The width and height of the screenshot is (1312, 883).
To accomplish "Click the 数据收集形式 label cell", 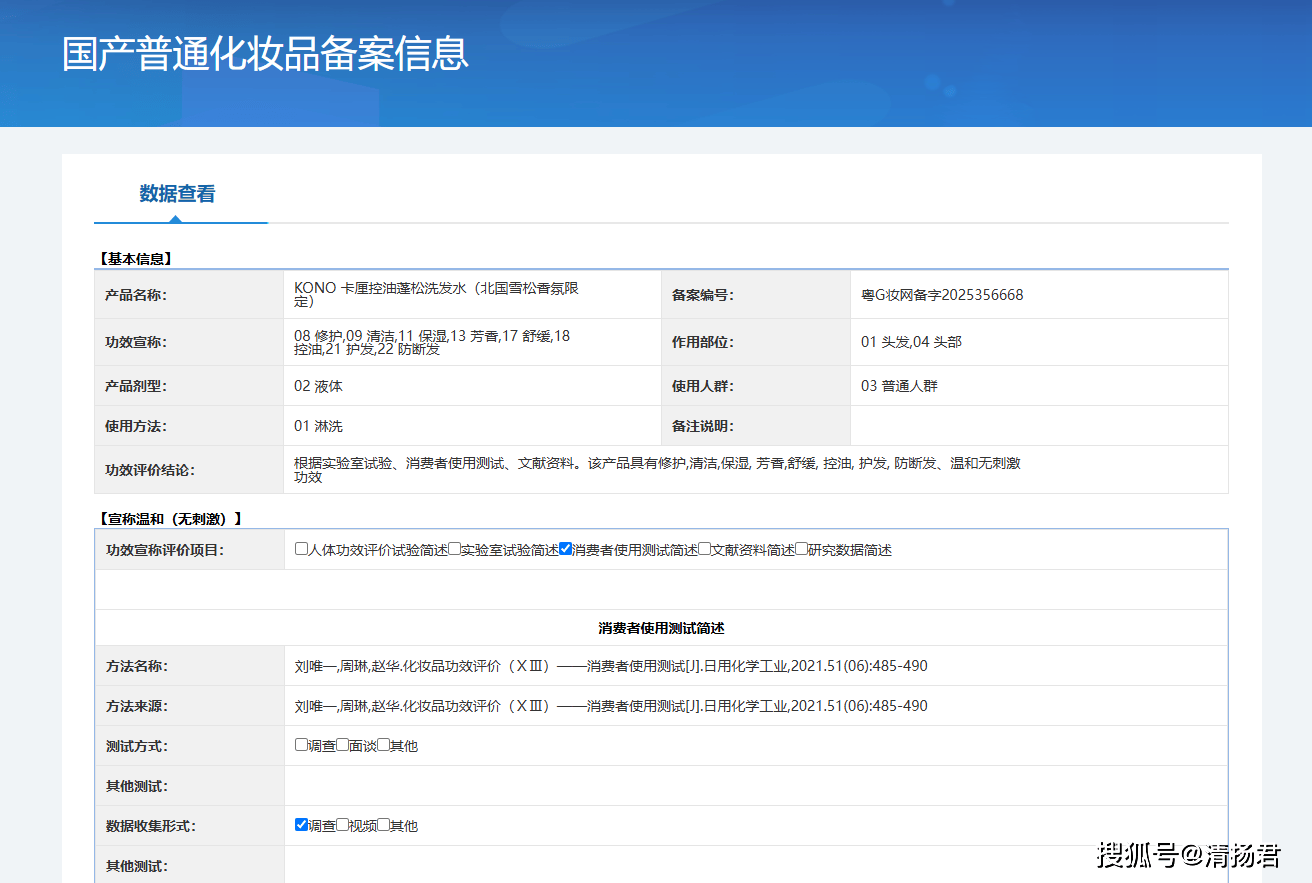I will [190, 826].
